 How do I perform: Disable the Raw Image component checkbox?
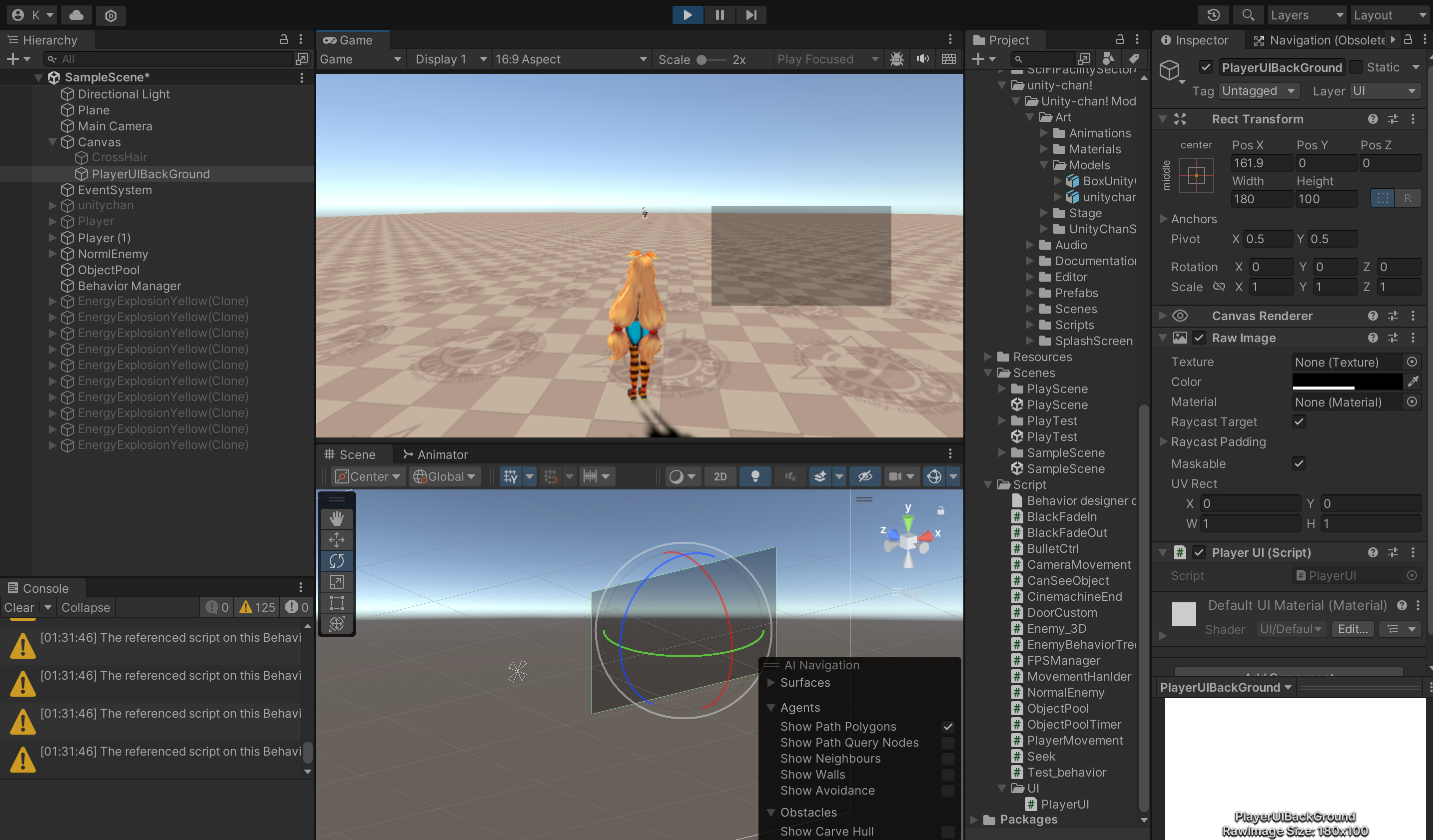tap(1199, 338)
